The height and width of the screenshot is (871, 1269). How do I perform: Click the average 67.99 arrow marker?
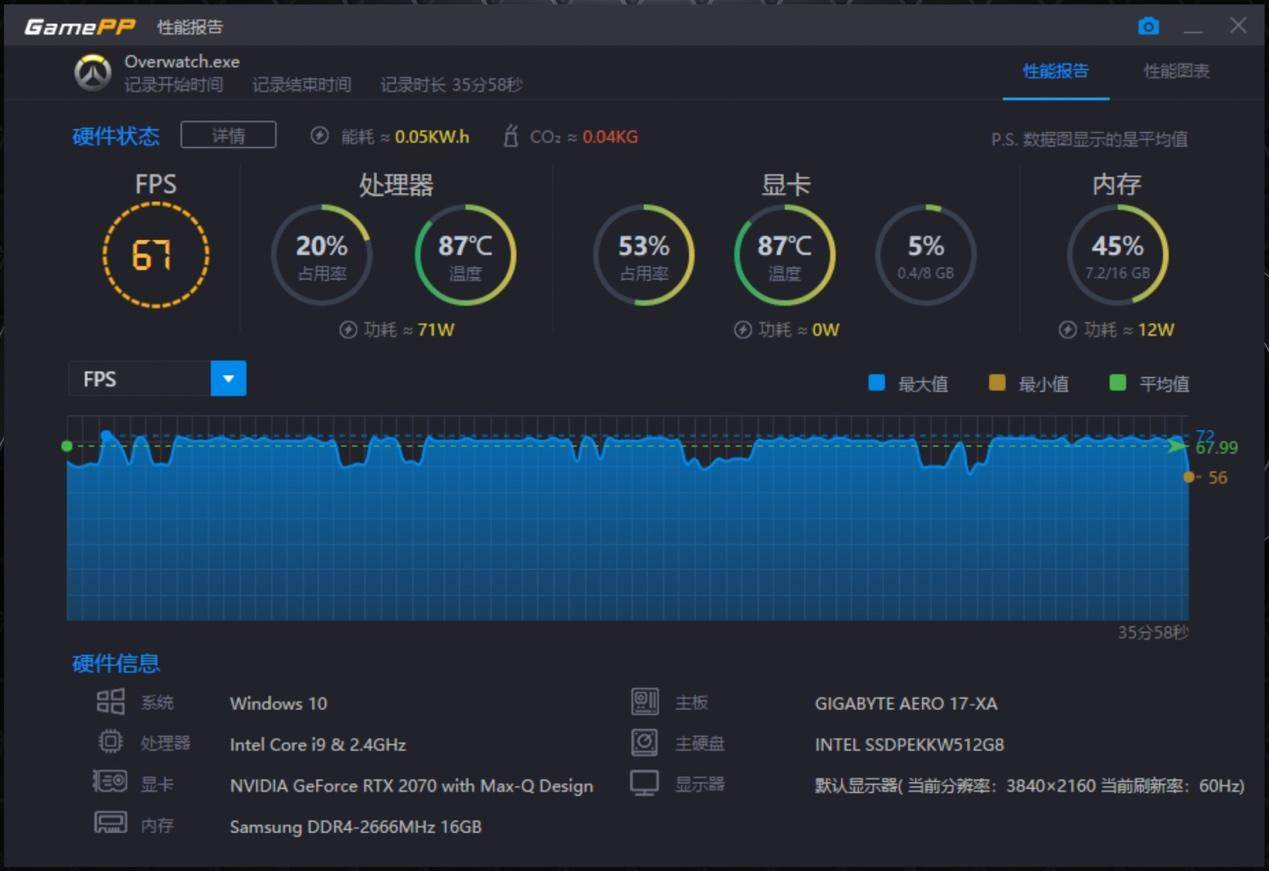(x=1179, y=446)
